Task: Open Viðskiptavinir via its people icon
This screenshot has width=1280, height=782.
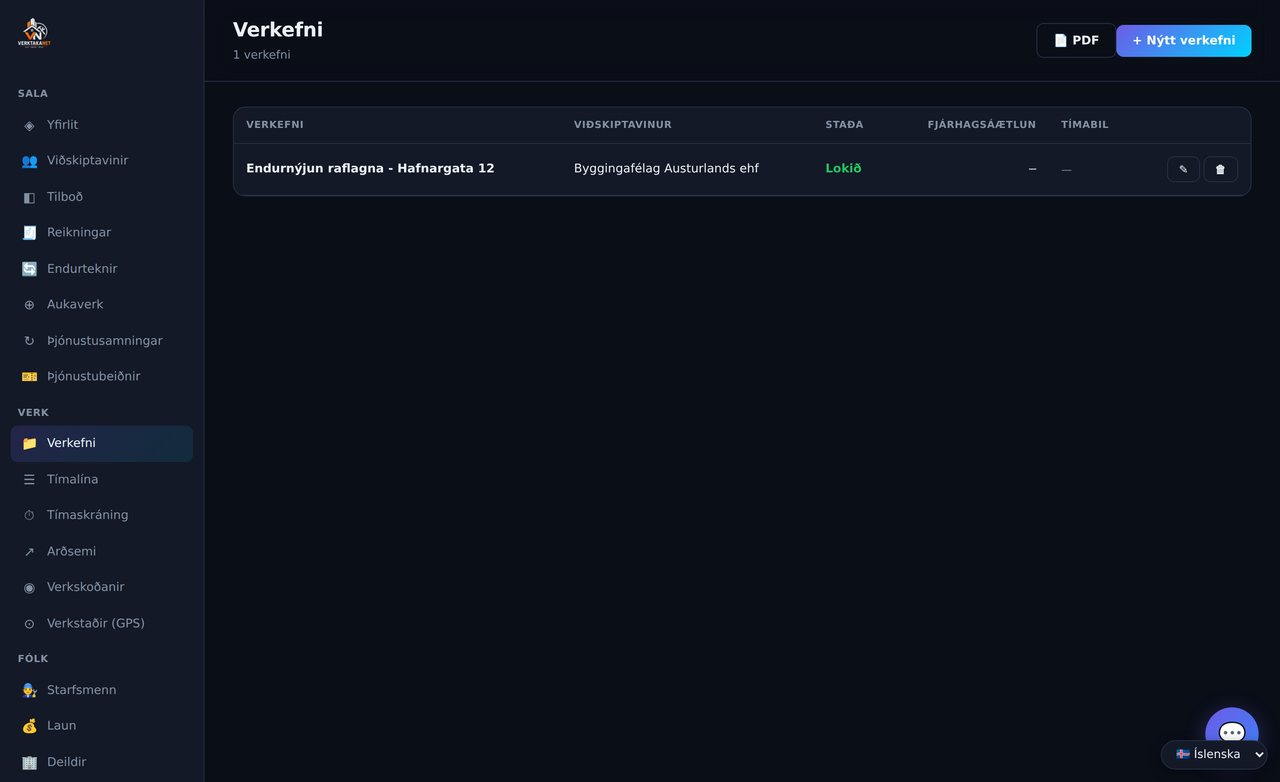Action: pos(29,161)
